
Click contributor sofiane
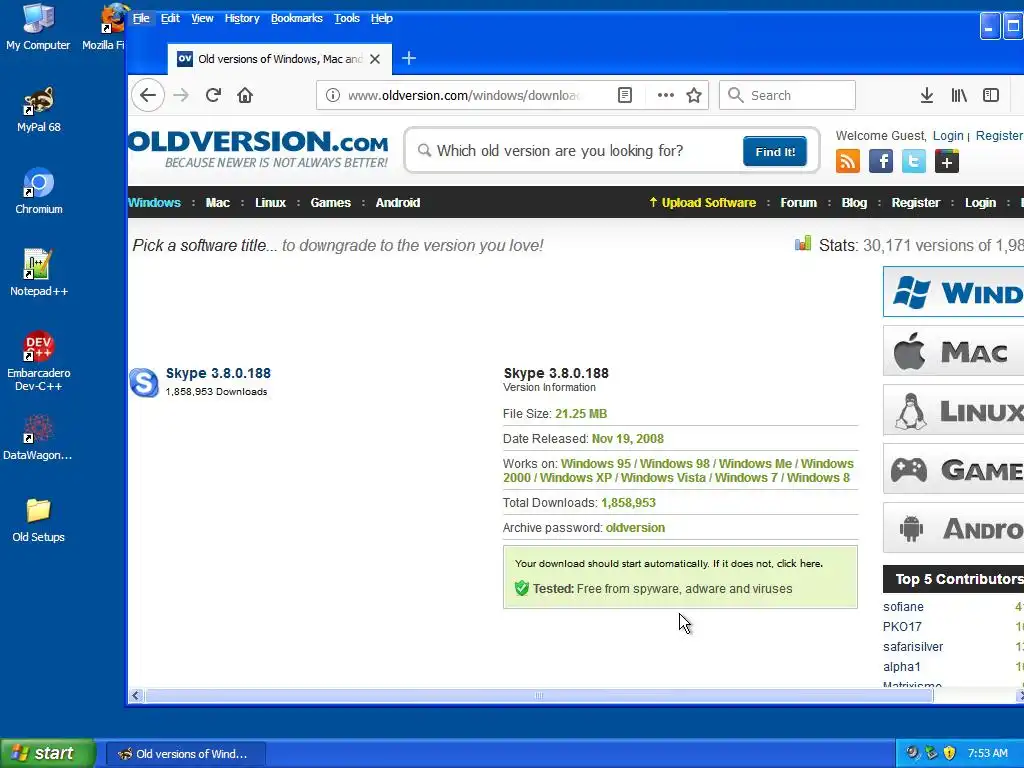point(903,607)
